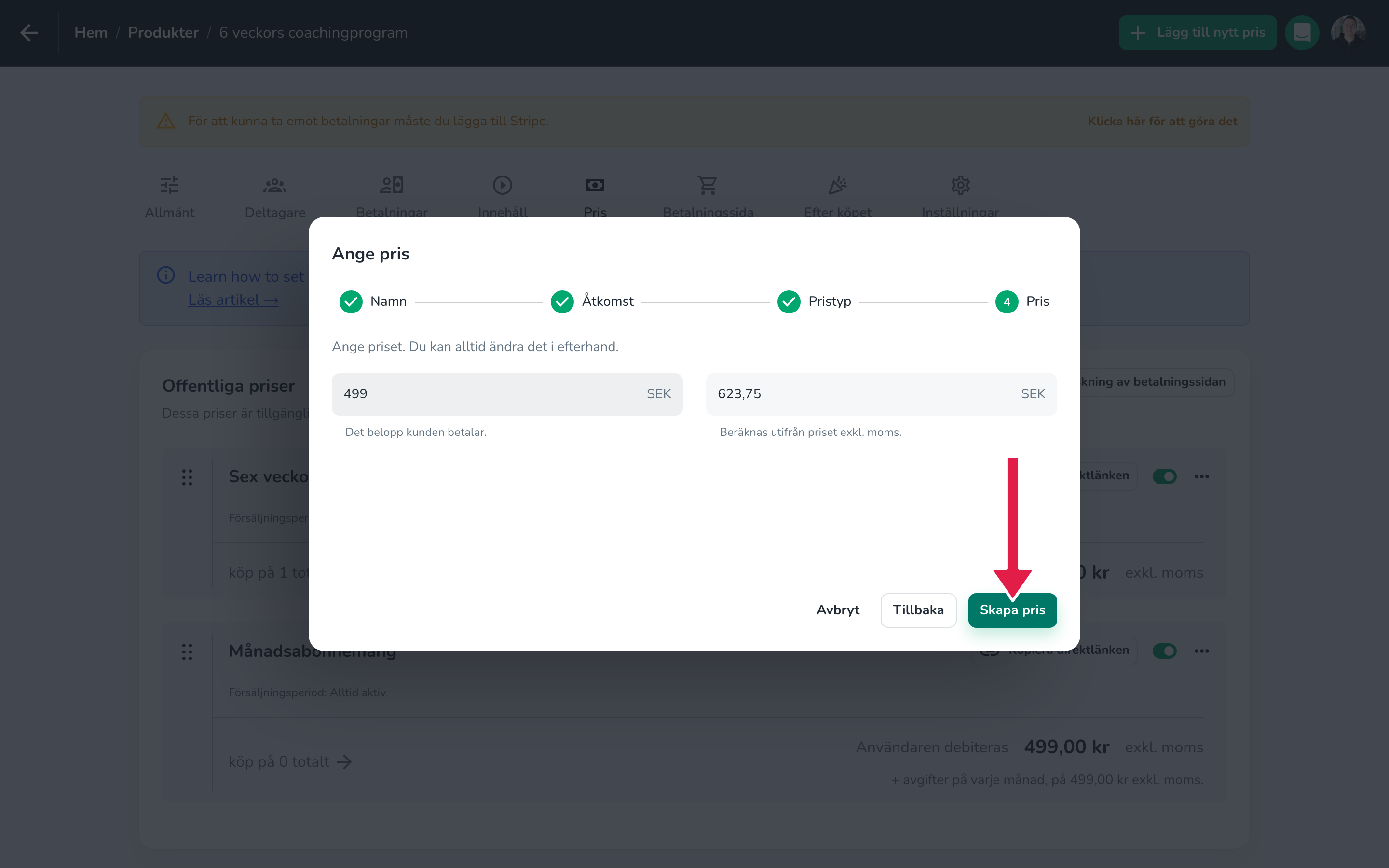This screenshot has width=1389, height=868.
Task: Click the Offentliga priser heading
Action: (229, 386)
